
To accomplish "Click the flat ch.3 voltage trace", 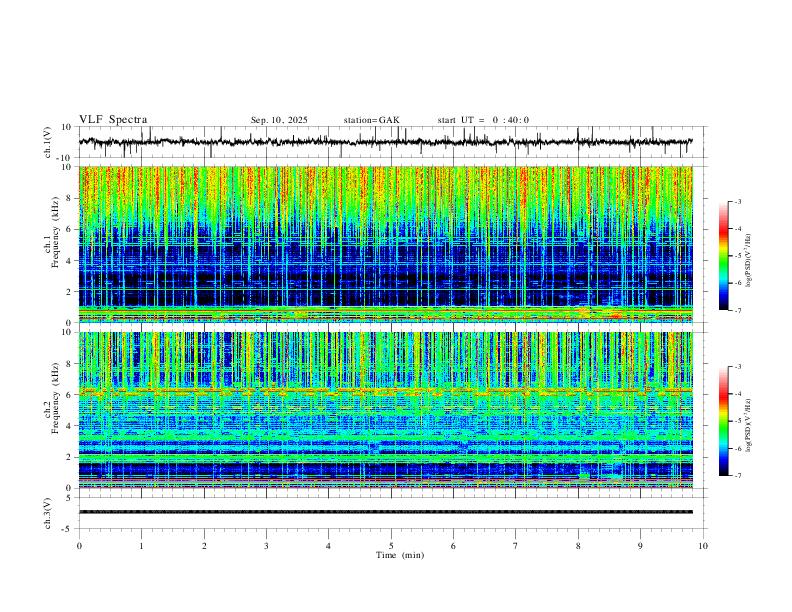I will click(385, 512).
